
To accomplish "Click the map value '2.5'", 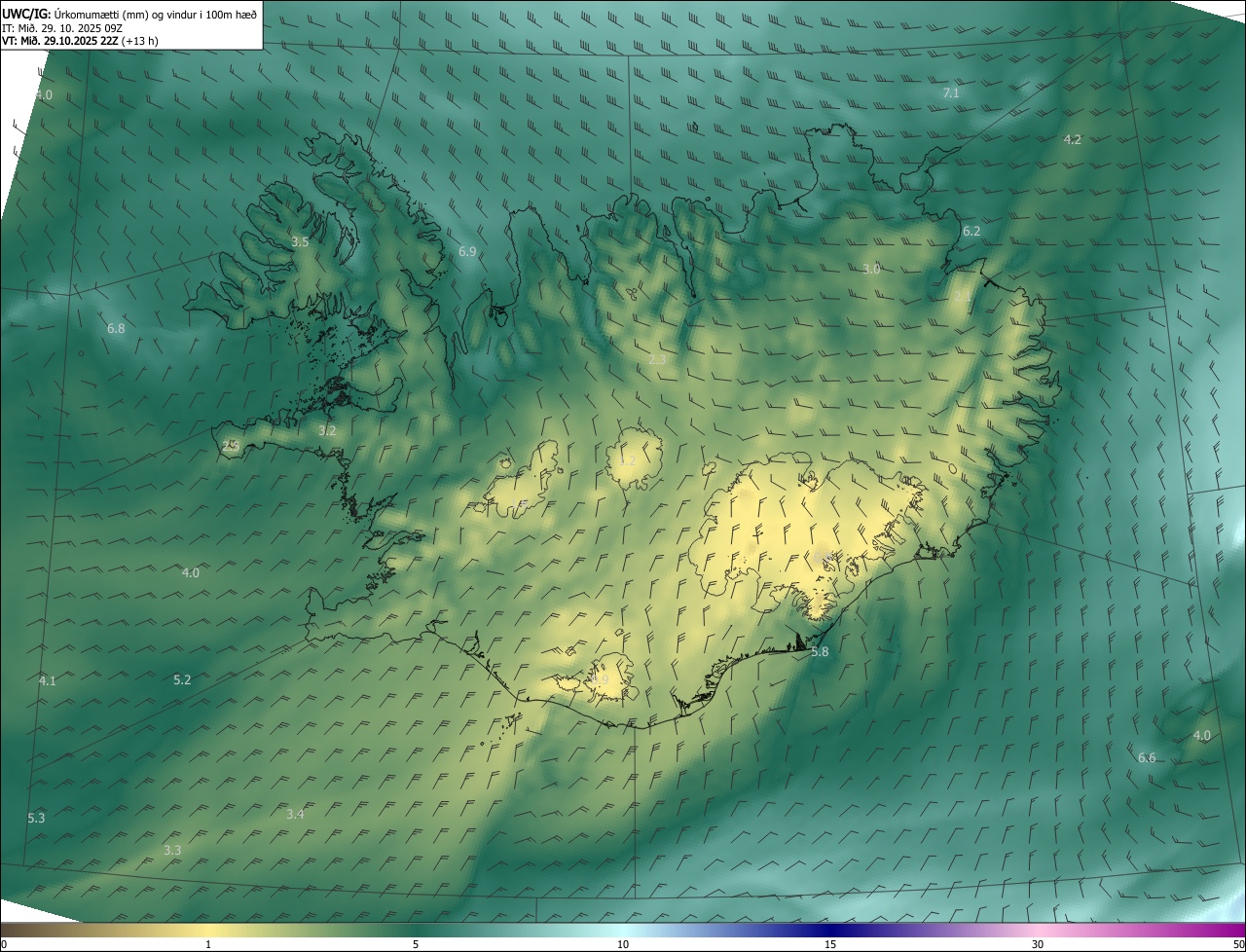I will click(230, 445).
